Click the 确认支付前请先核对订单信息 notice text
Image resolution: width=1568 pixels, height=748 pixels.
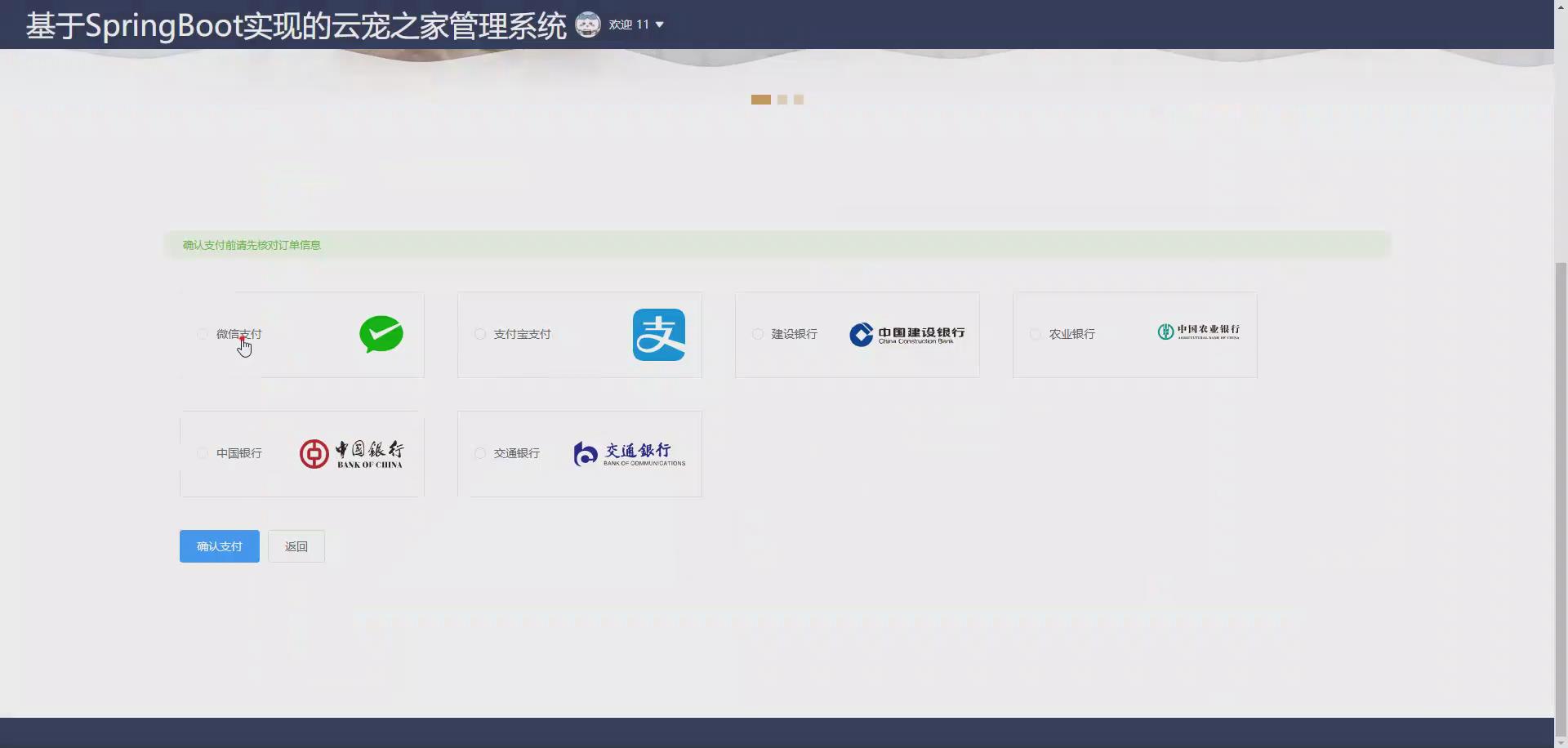click(x=252, y=245)
